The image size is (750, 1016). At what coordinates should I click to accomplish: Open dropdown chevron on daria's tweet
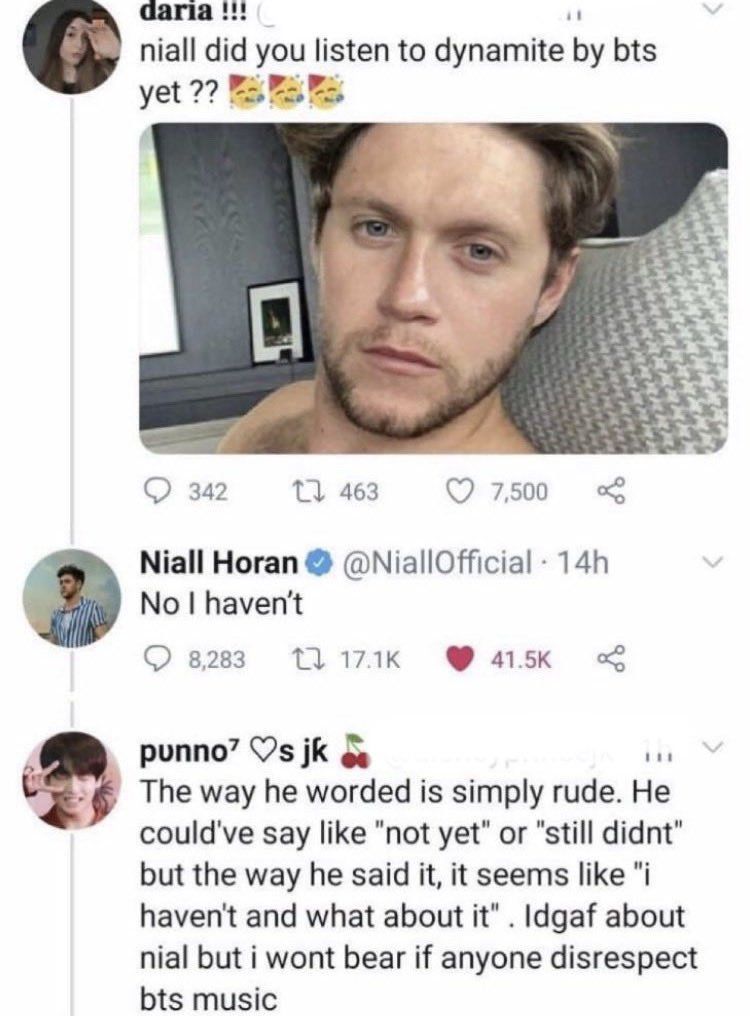coord(714,10)
